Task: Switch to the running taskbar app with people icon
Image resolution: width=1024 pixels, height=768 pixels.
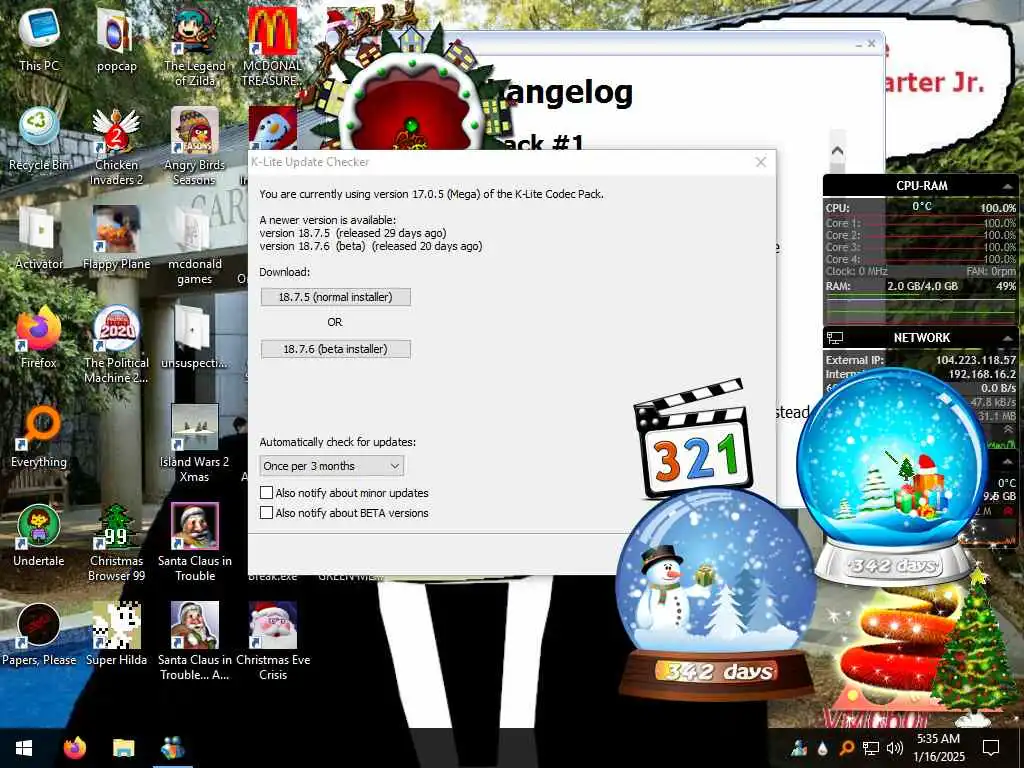Action: (x=172, y=748)
